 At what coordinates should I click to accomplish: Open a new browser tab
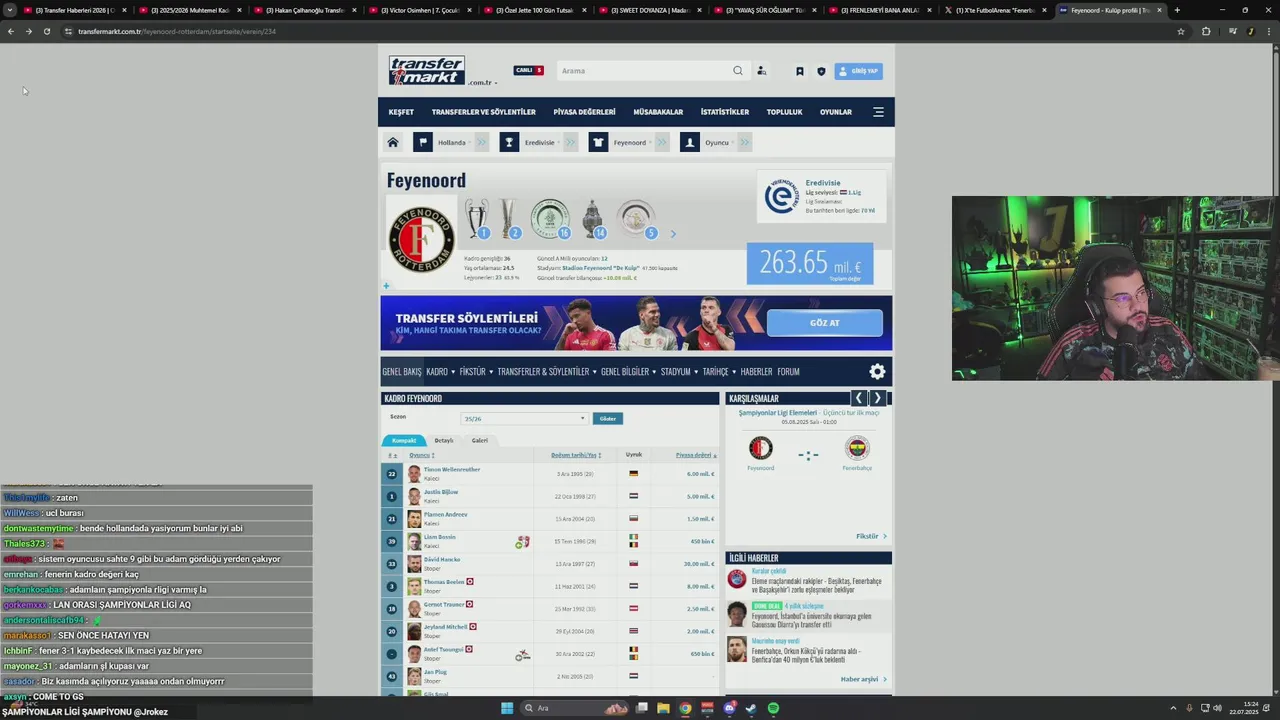pos(1177,10)
